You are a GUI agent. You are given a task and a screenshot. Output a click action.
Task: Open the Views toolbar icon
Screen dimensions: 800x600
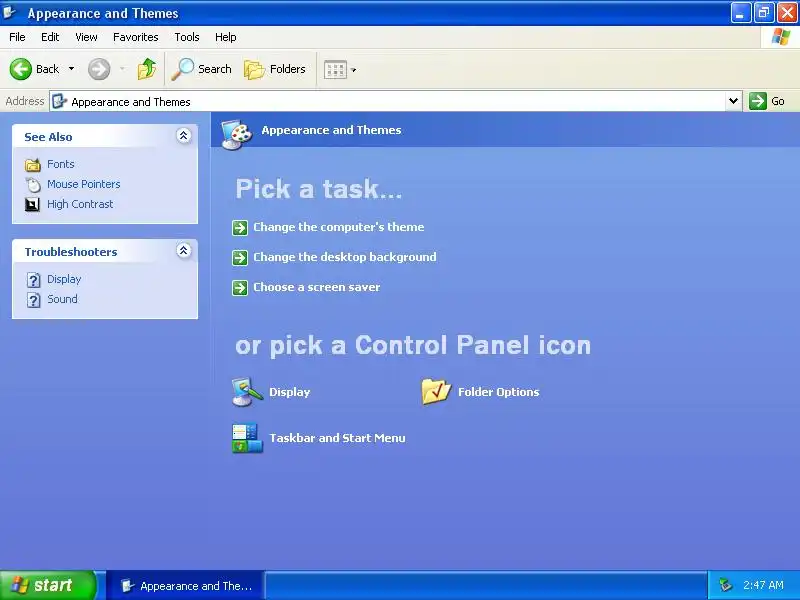pos(335,69)
